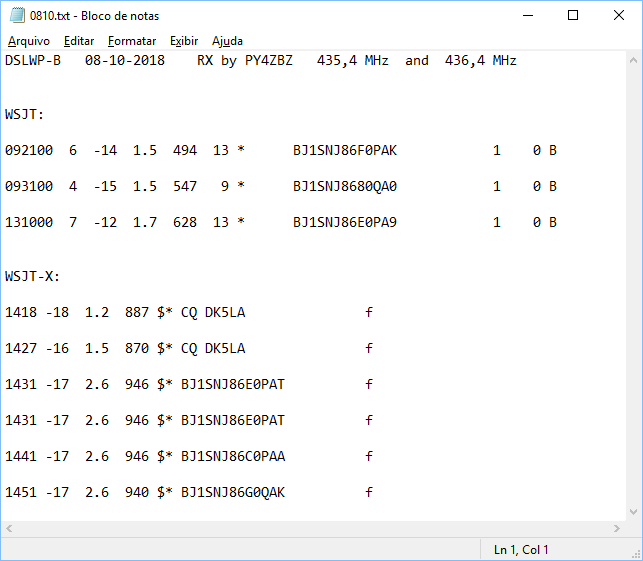Open the Arquivo menu
Viewport: 643px width, 561px height.
[x=29, y=41]
